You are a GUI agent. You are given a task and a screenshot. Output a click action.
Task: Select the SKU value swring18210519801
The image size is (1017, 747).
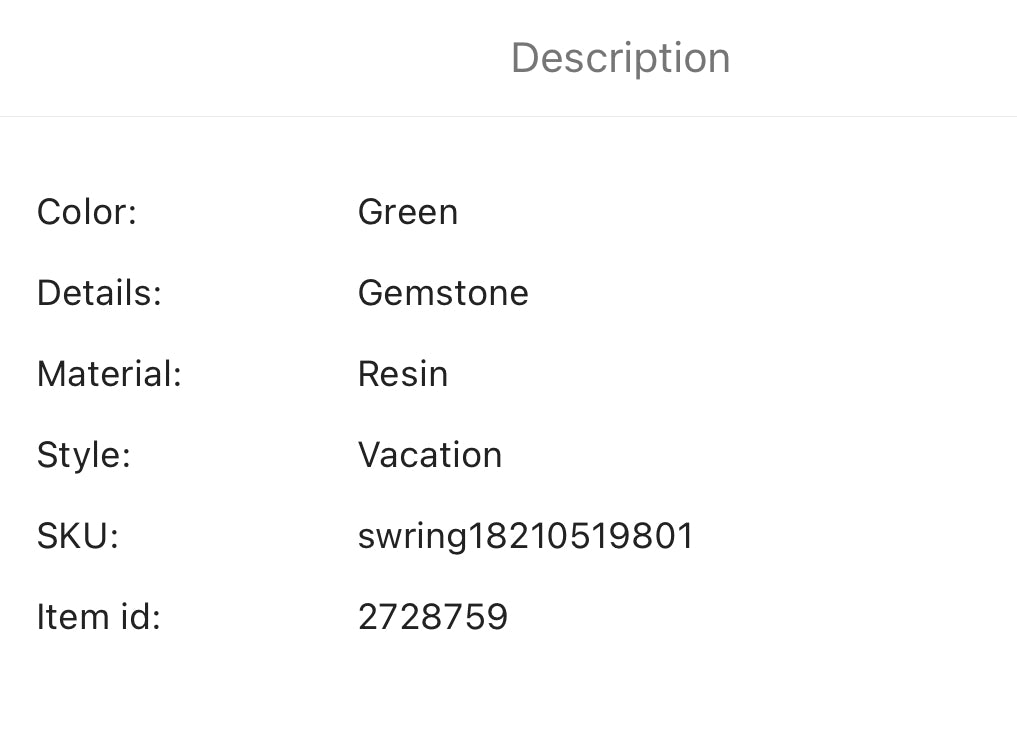click(526, 536)
